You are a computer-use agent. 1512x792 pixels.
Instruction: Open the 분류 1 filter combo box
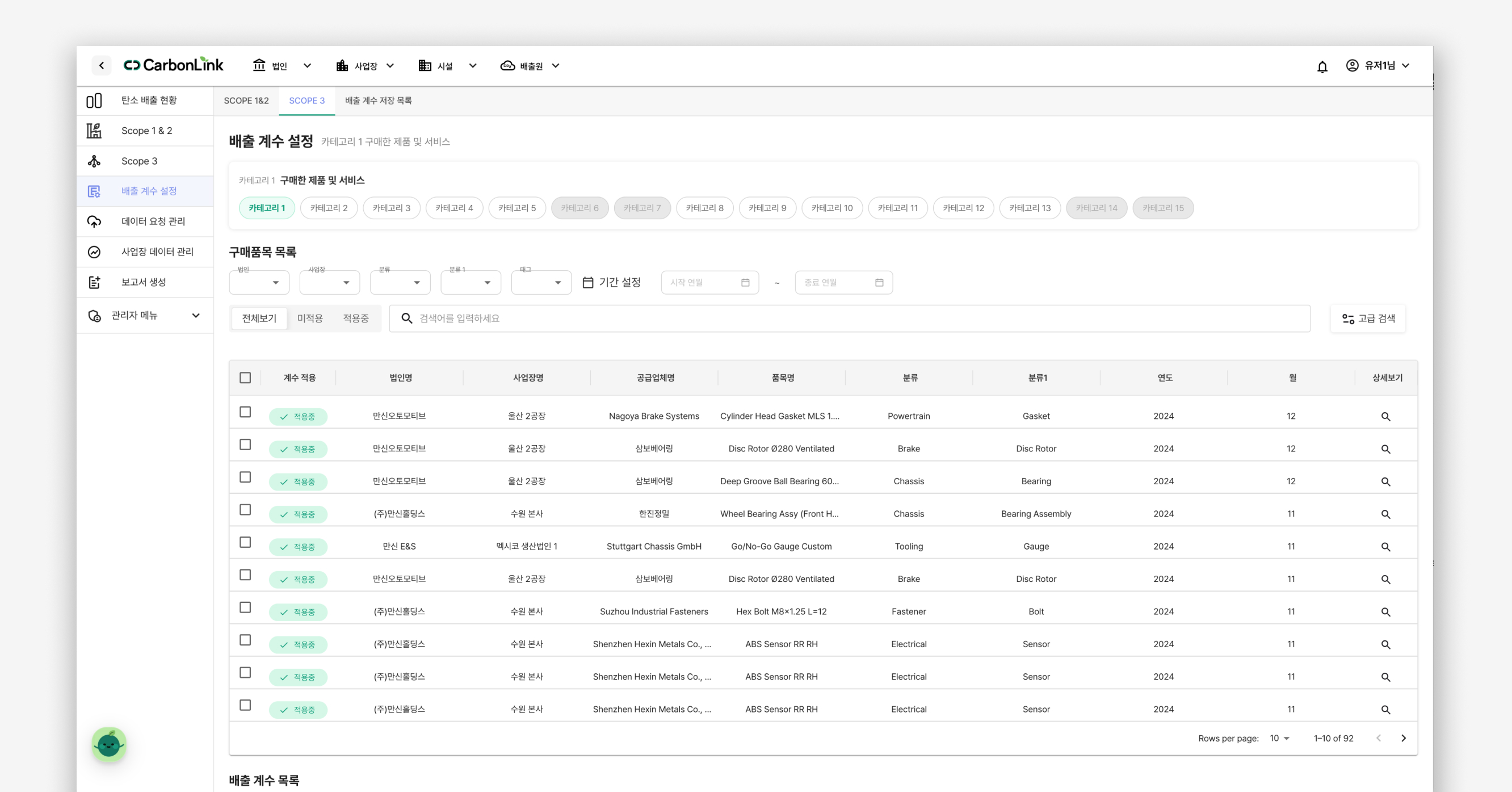click(x=471, y=282)
